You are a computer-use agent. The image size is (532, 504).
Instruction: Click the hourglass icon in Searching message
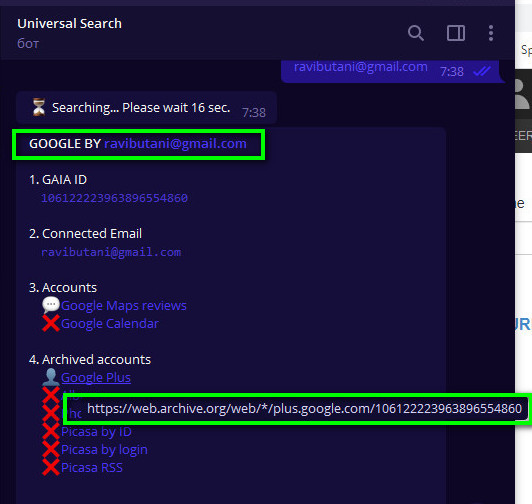[x=39, y=107]
